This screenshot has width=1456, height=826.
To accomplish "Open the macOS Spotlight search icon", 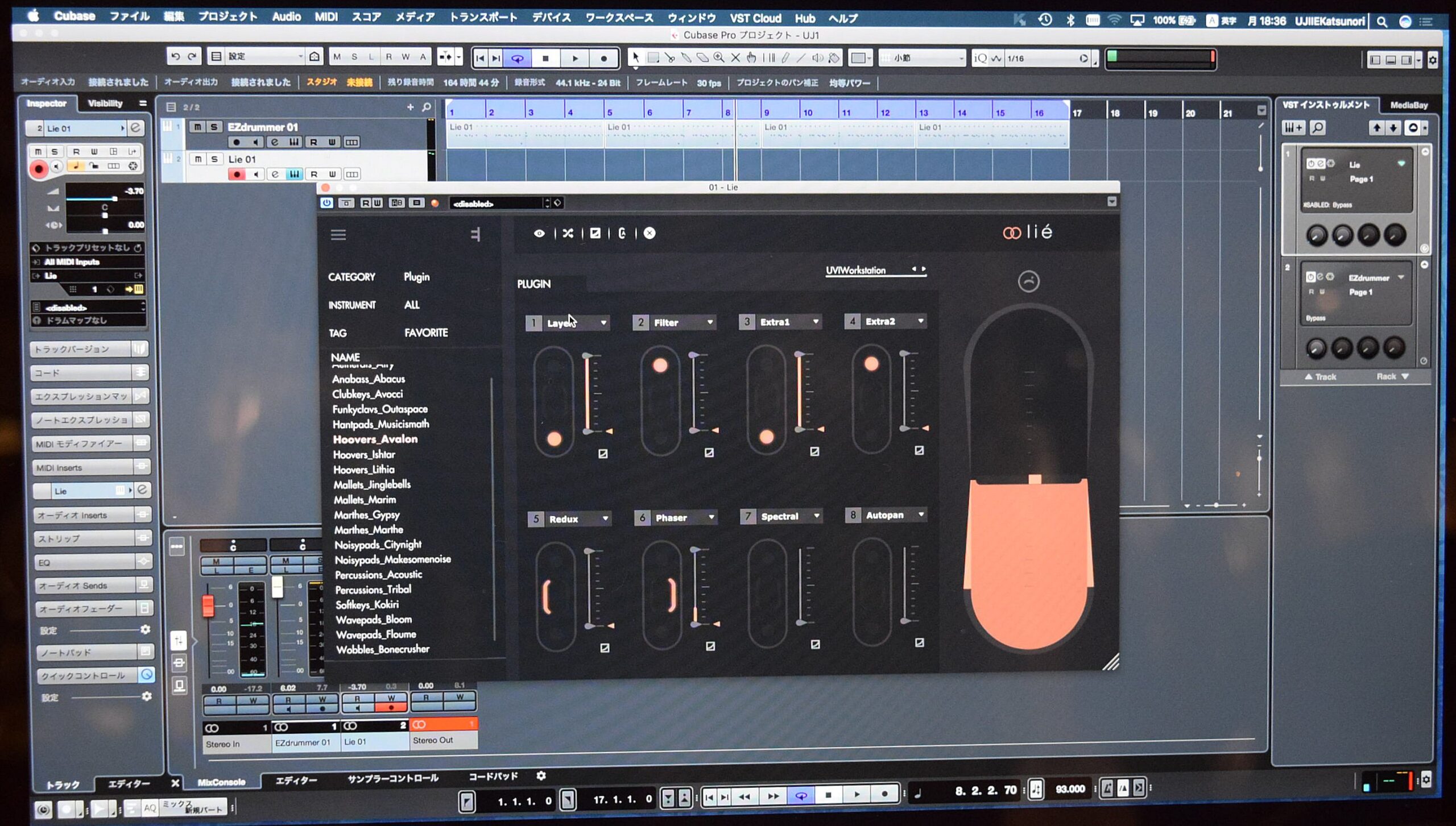I will pos(1381,22).
